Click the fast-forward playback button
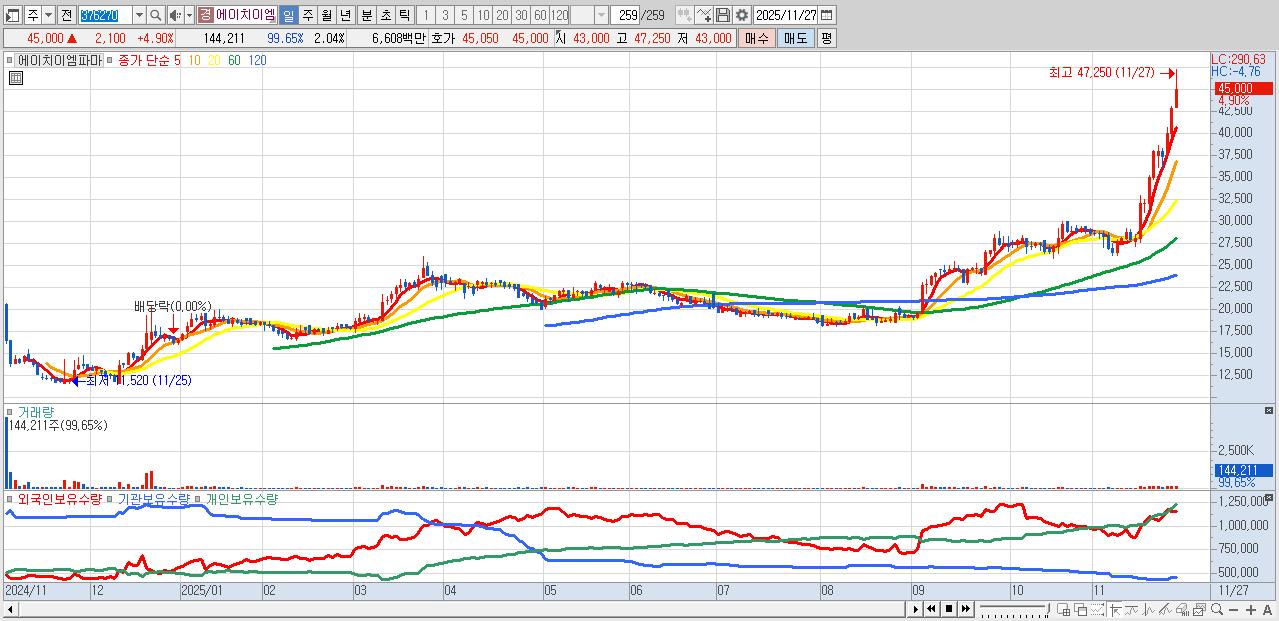 (x=966, y=609)
